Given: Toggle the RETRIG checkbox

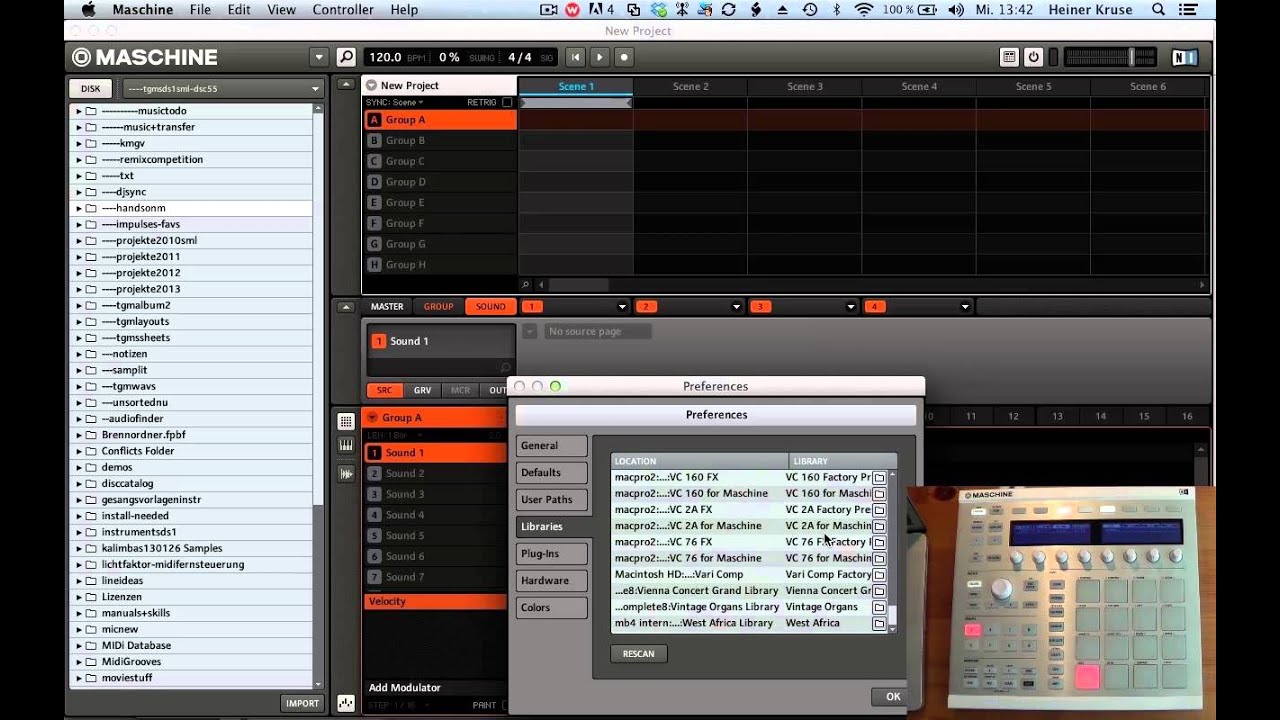Looking at the screenshot, I should 507,102.
